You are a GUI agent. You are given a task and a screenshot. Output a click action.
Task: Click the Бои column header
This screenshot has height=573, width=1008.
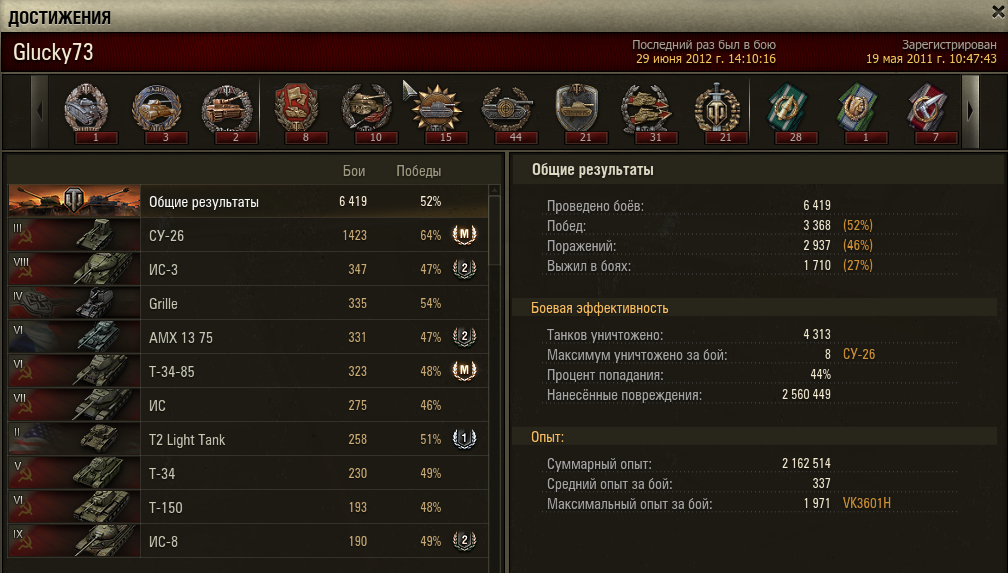pyautogui.click(x=354, y=171)
